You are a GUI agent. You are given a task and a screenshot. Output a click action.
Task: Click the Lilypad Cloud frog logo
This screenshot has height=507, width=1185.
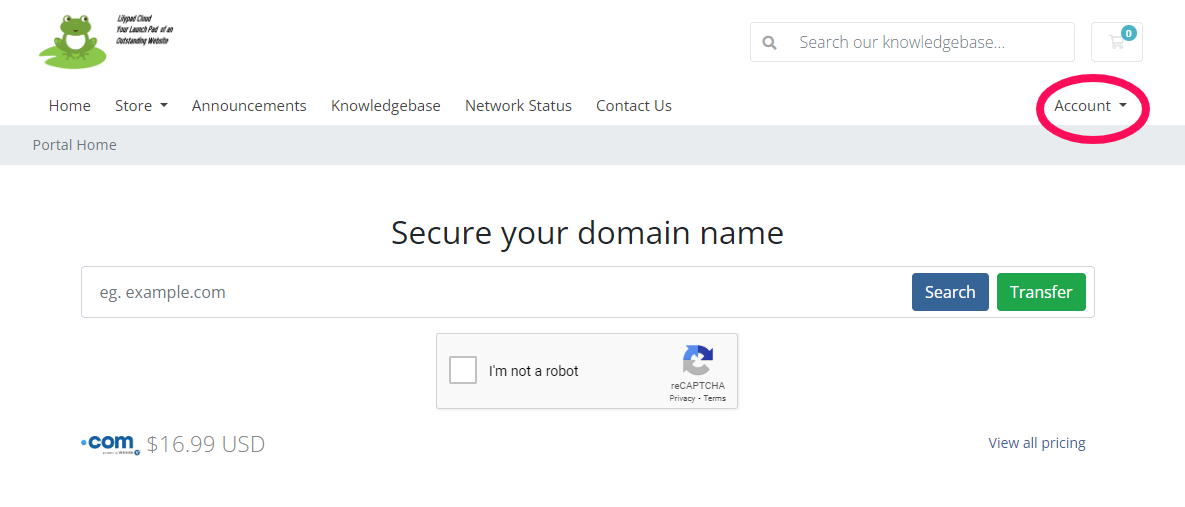click(x=106, y=40)
